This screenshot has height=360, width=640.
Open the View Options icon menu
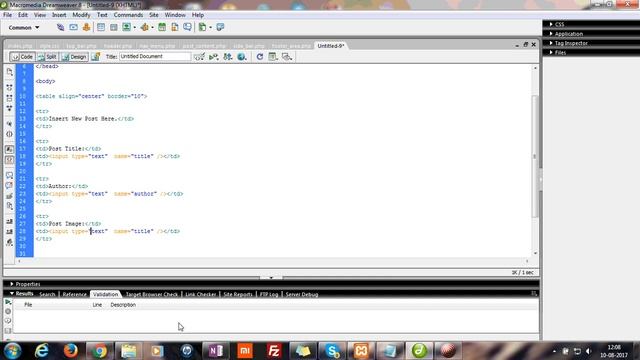(x=273, y=57)
